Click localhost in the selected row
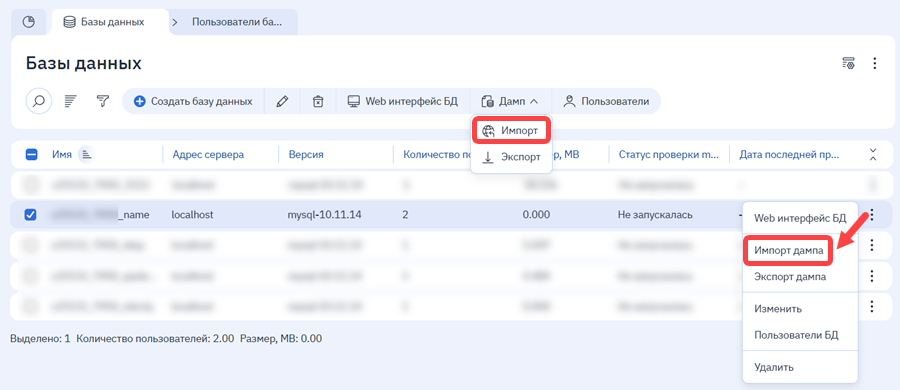 pyautogui.click(x=192, y=215)
